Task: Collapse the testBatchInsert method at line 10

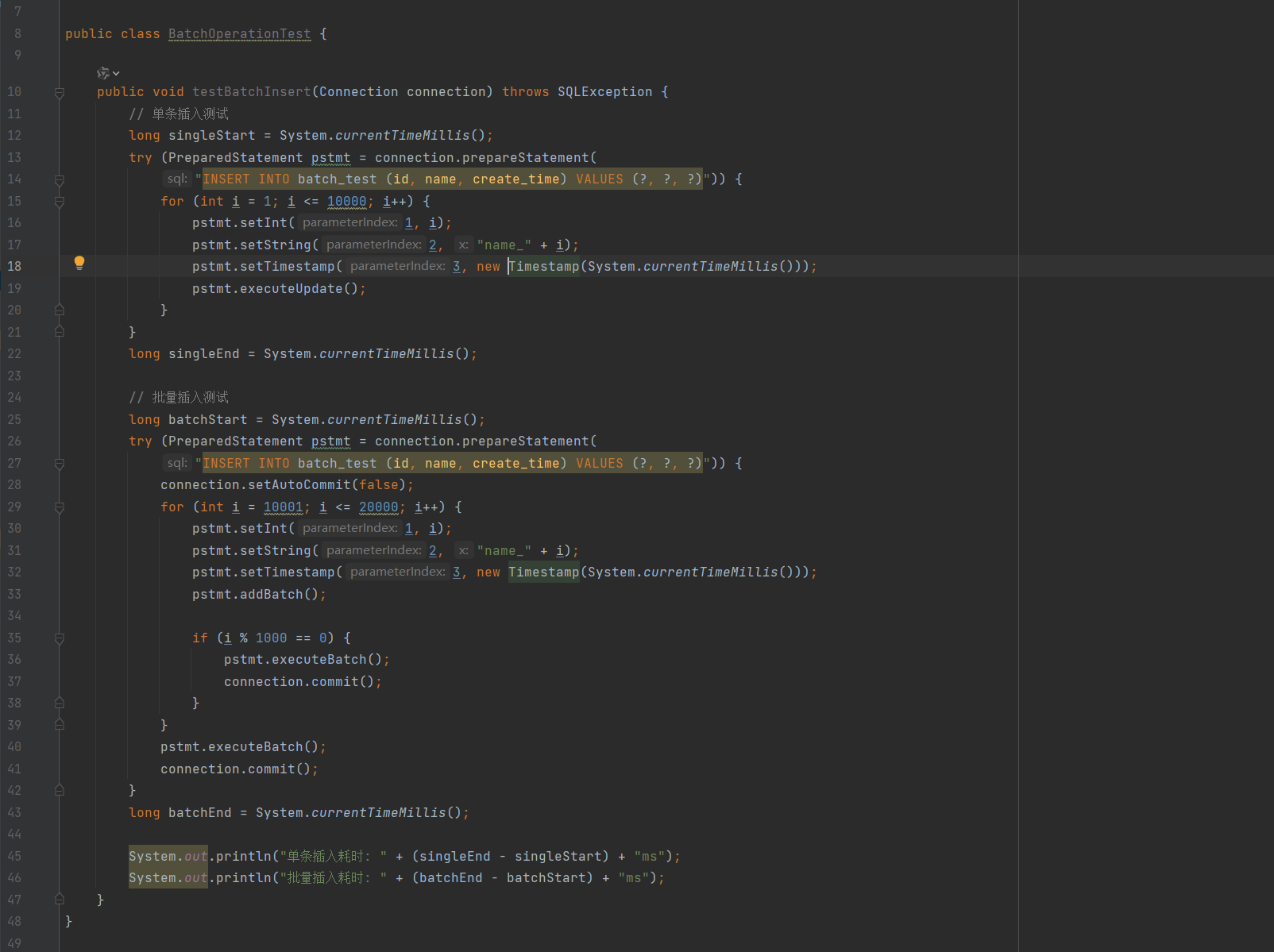Action: (60, 93)
